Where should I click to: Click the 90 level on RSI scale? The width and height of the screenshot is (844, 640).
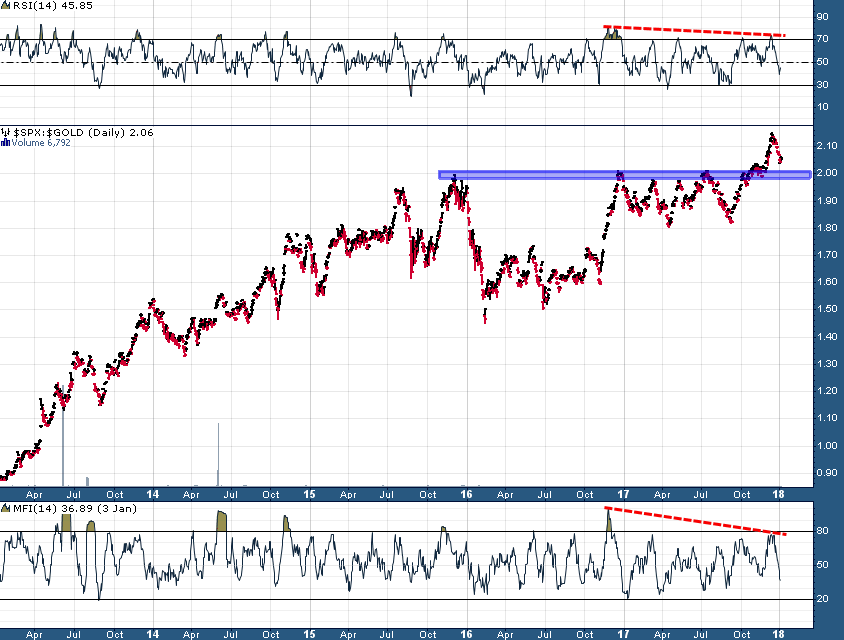pos(822,17)
